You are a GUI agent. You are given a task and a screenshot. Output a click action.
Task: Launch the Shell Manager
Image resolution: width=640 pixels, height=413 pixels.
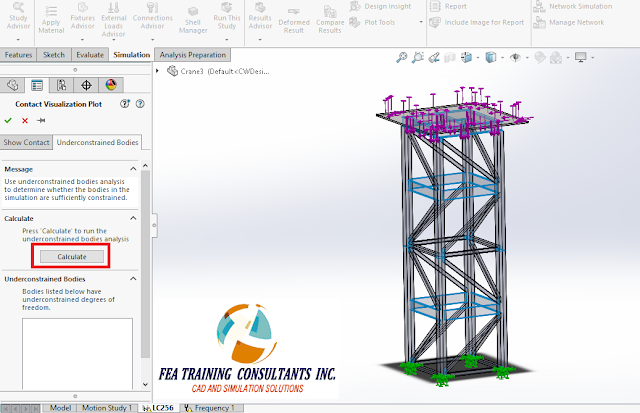pos(193,20)
